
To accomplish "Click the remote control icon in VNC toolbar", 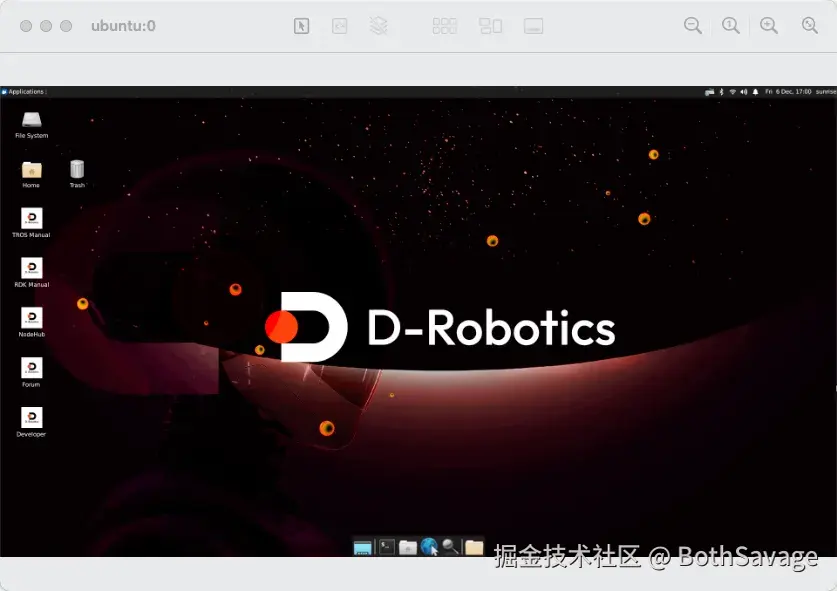I will click(x=339, y=26).
